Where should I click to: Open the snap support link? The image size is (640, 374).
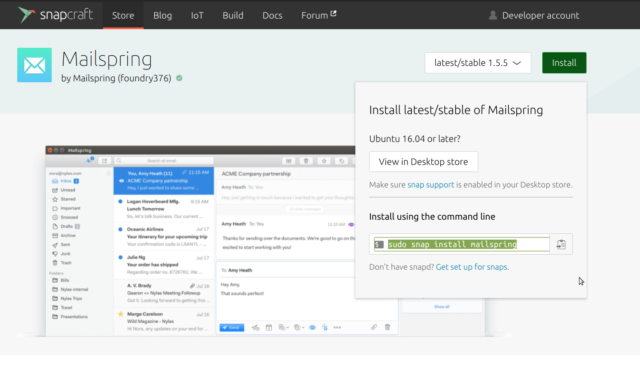point(431,185)
